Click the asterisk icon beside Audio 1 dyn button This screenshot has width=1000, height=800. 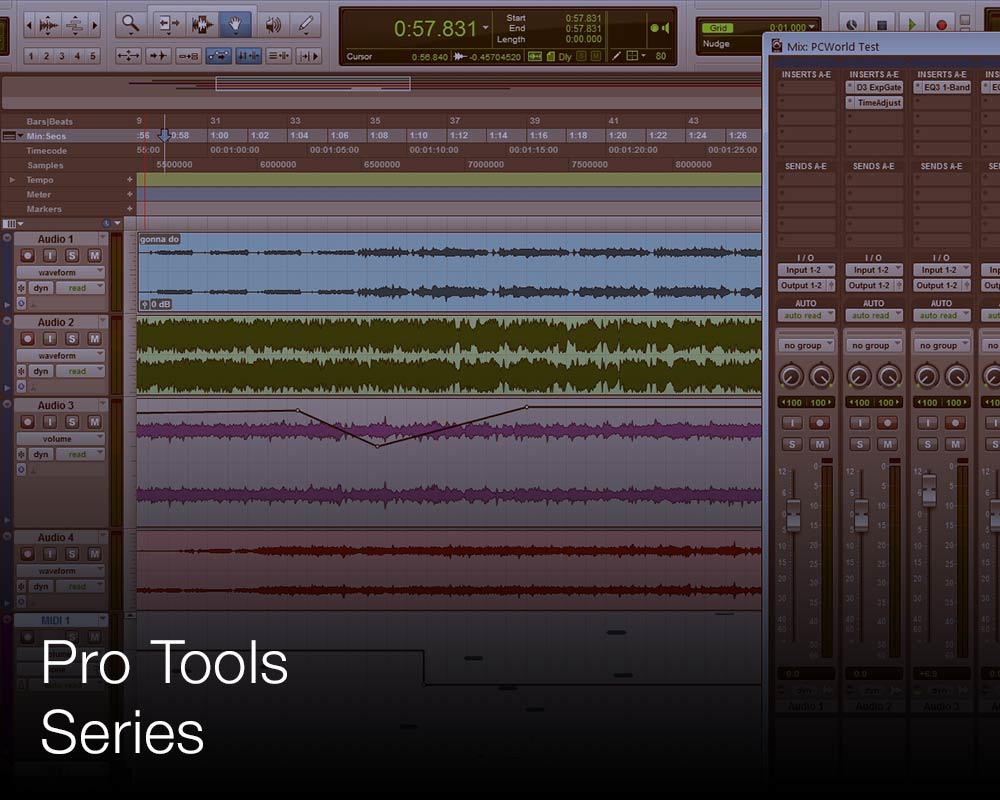pos(21,288)
